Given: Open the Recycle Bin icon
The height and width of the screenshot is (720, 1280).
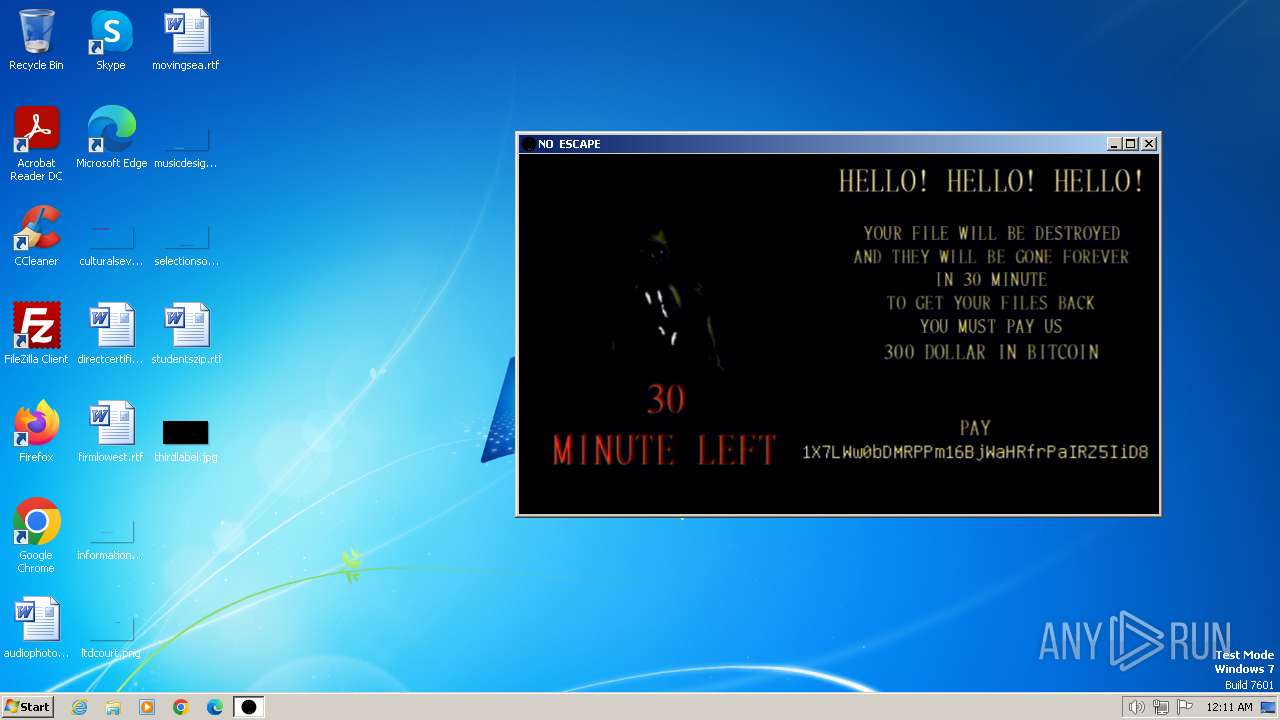Looking at the screenshot, I should [36, 40].
